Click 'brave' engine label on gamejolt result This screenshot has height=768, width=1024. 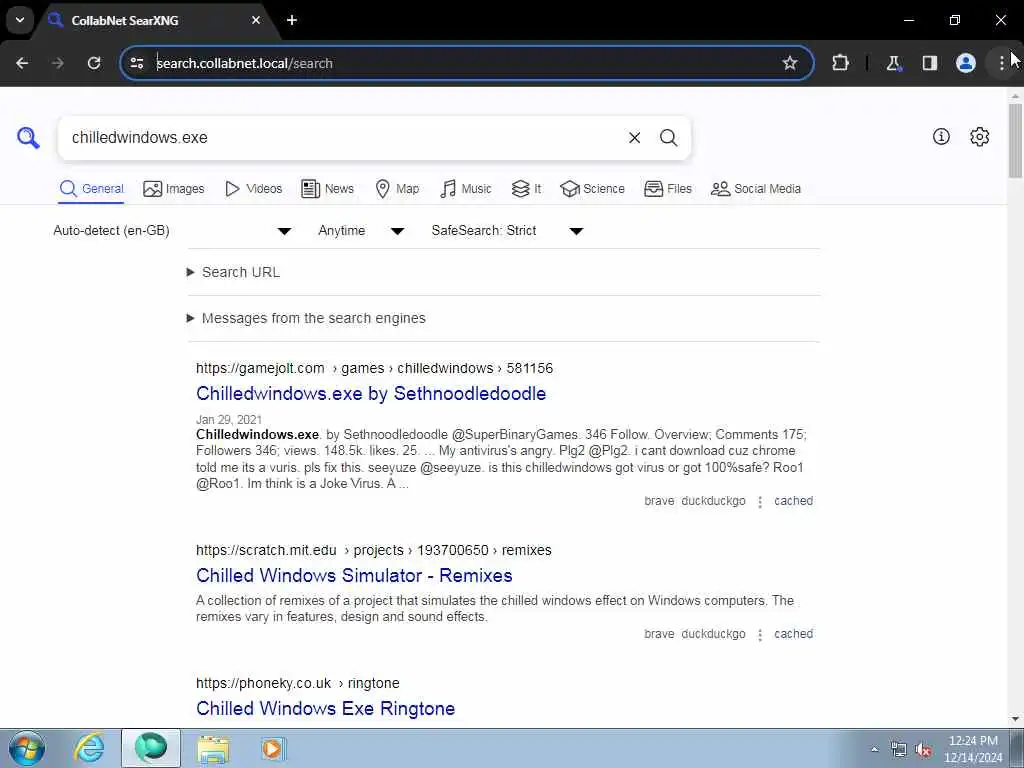coord(659,501)
